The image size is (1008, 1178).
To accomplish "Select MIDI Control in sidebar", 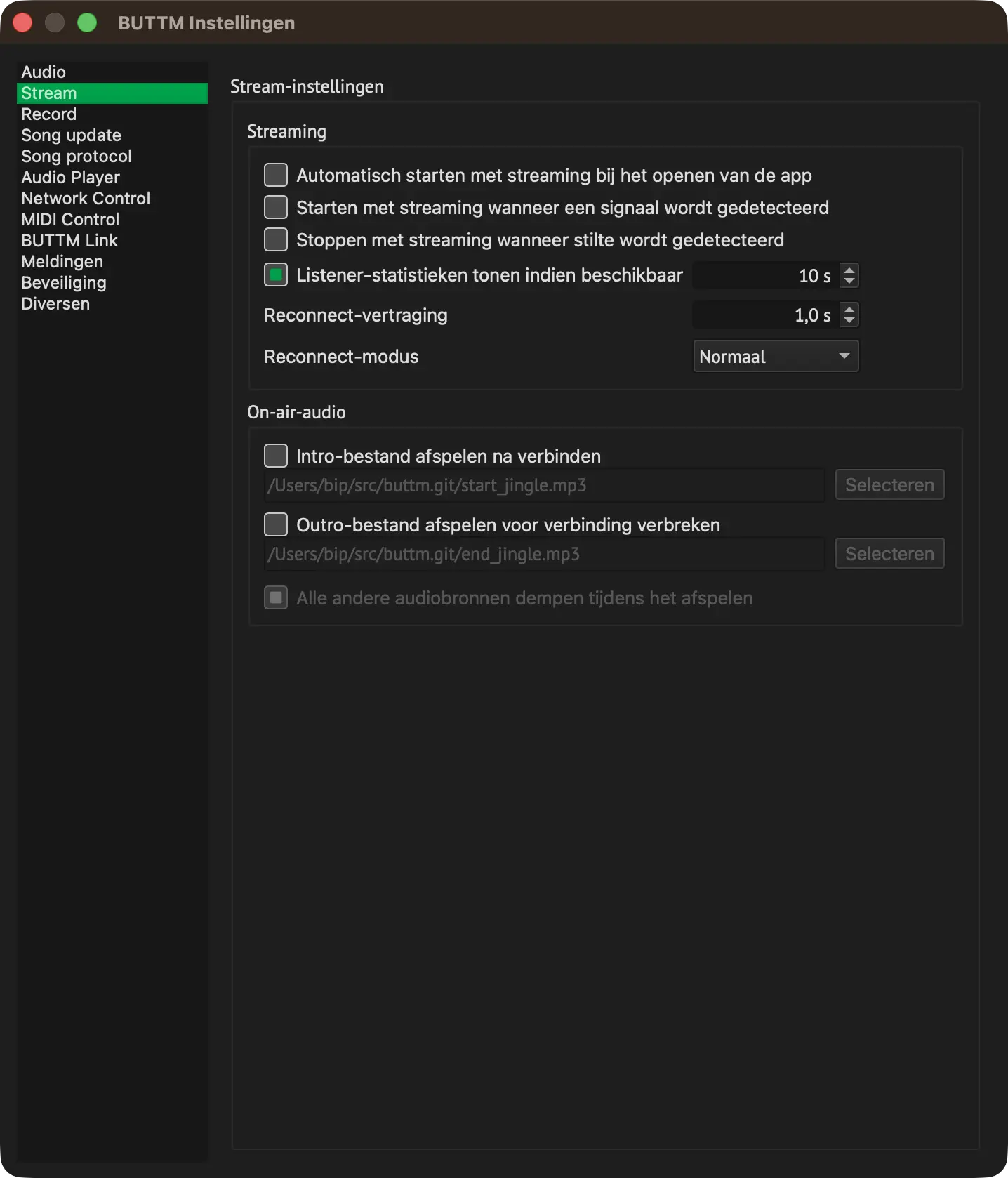I will pos(112,220).
